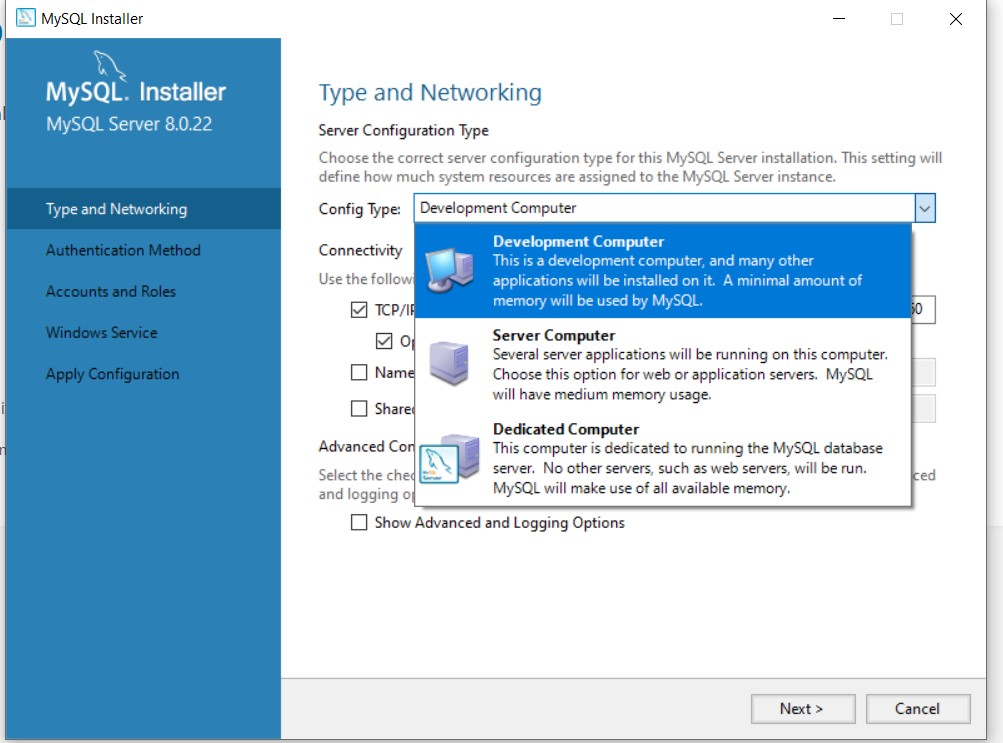Check Show Advanced and Logging Options

359,522
